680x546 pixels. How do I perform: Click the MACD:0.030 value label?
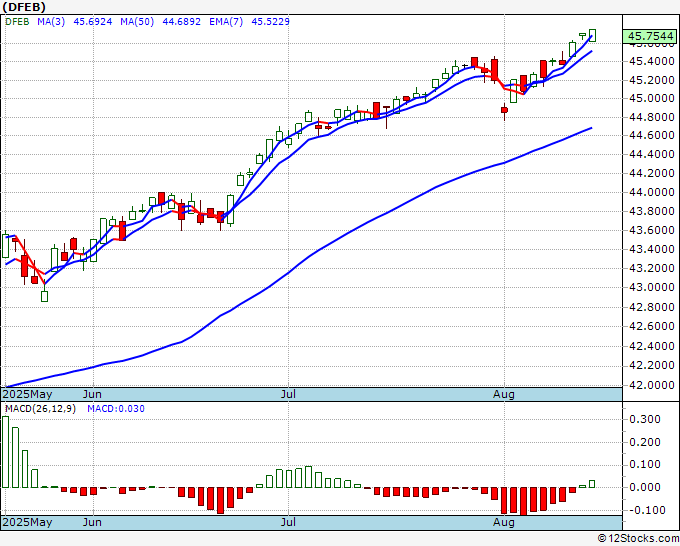pyautogui.click(x=116, y=409)
